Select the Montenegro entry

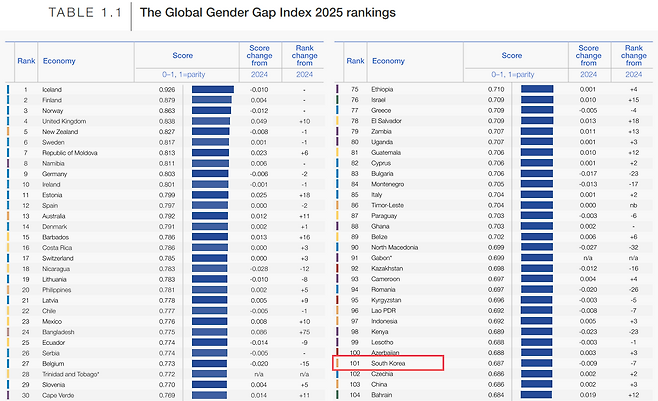tap(387, 184)
